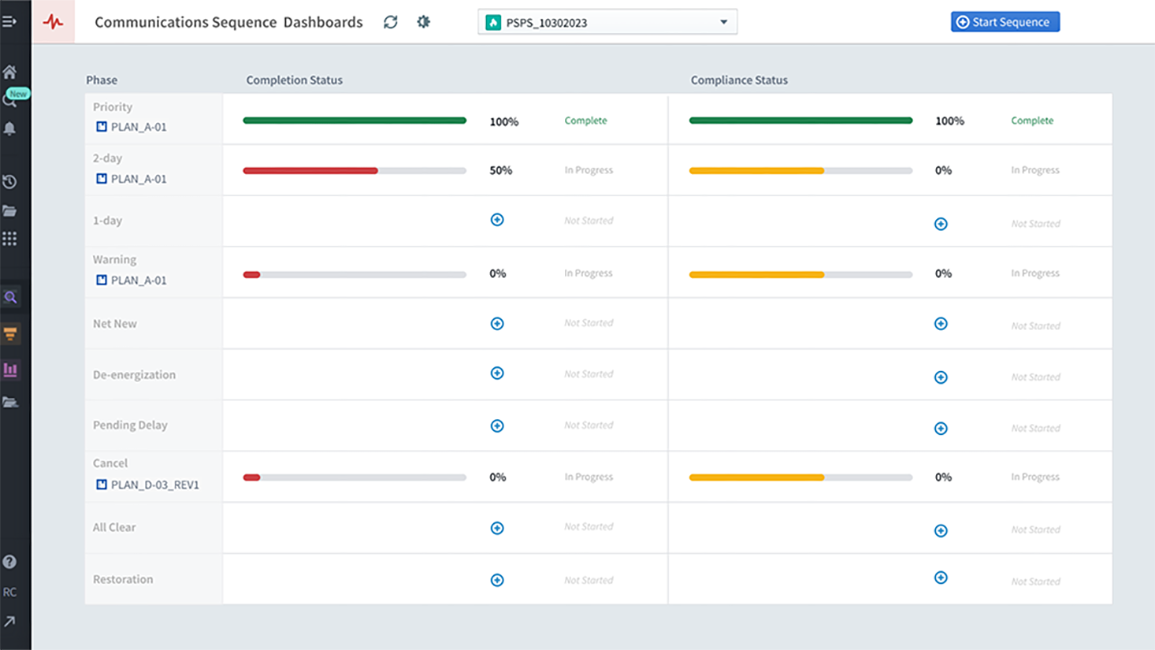Open dashboard settings gear icon

pos(424,22)
